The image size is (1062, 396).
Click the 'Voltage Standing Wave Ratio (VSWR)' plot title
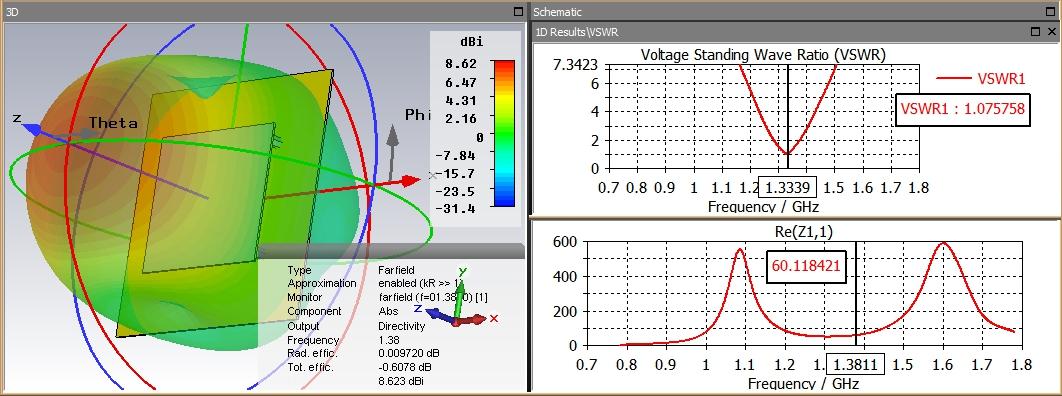(x=764, y=54)
